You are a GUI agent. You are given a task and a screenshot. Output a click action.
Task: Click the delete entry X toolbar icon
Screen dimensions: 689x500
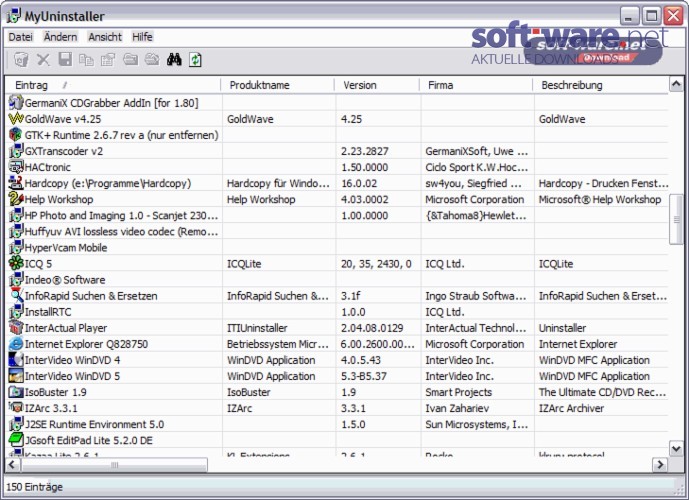43,59
